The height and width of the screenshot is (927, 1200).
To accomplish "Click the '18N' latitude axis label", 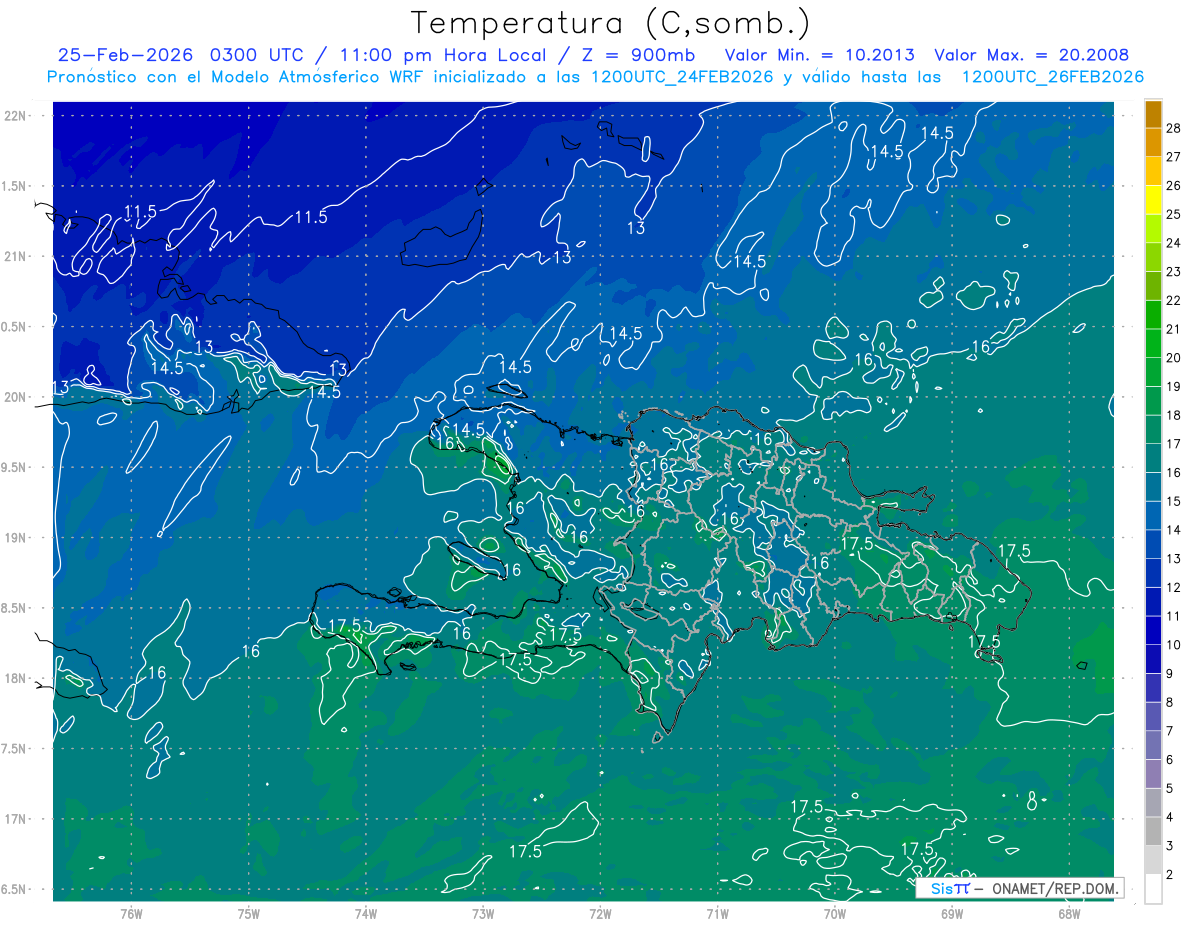I will (17, 678).
